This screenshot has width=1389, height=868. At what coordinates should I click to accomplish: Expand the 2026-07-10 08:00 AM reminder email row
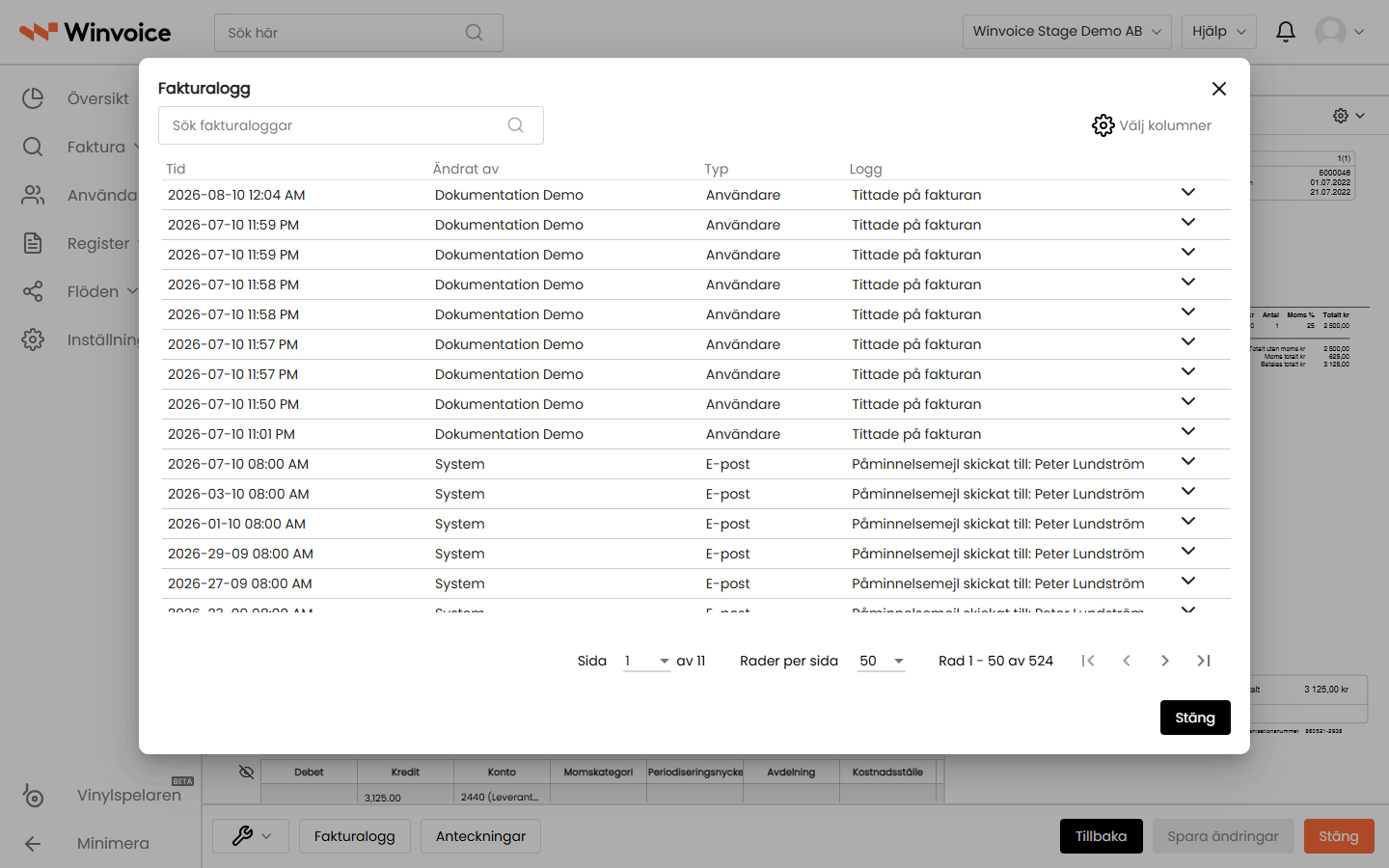(1188, 462)
